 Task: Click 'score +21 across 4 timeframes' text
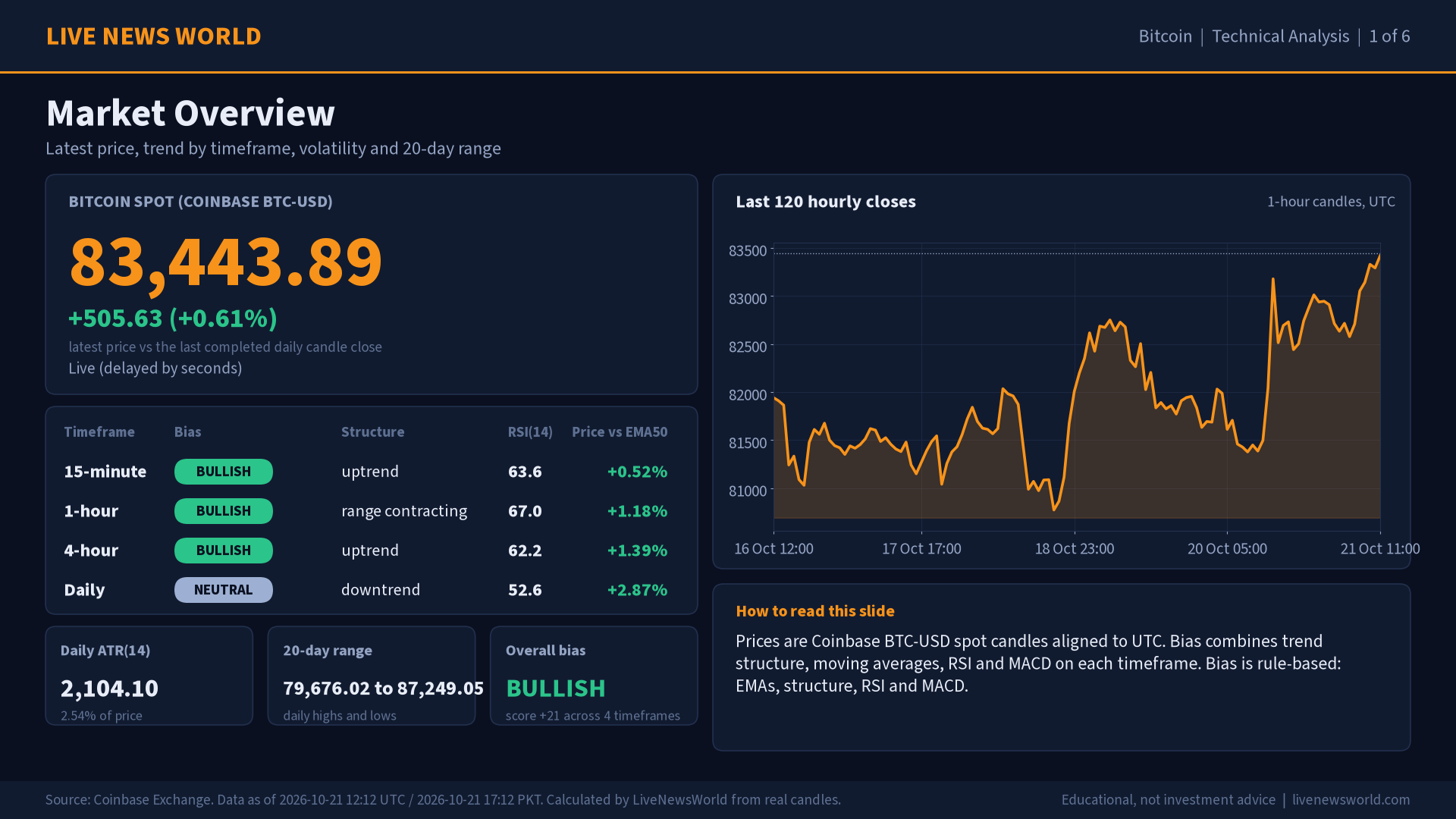(x=593, y=716)
